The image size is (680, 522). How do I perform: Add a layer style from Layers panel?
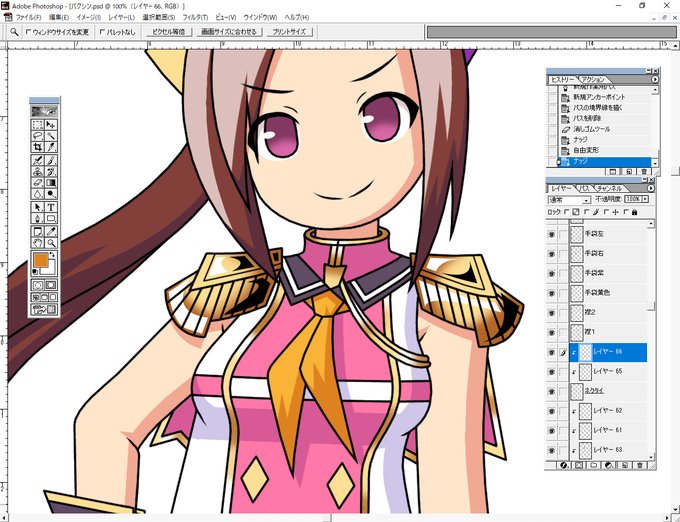tap(564, 465)
